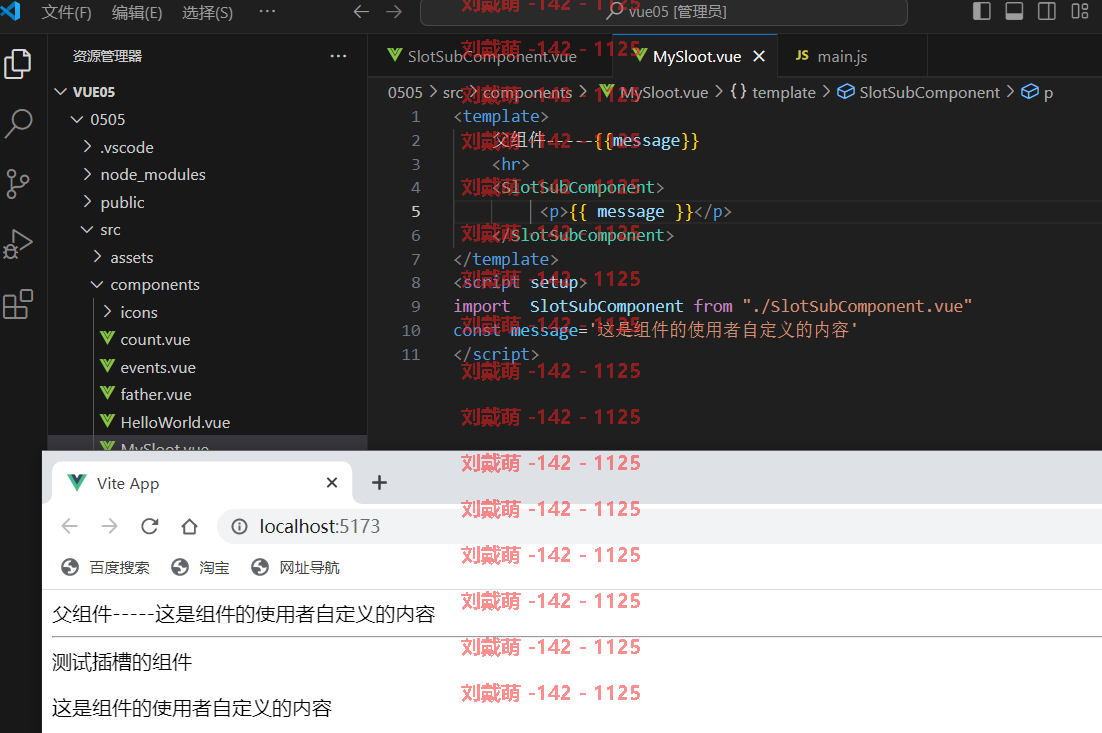Open father.vue in the explorer

(209, 394)
